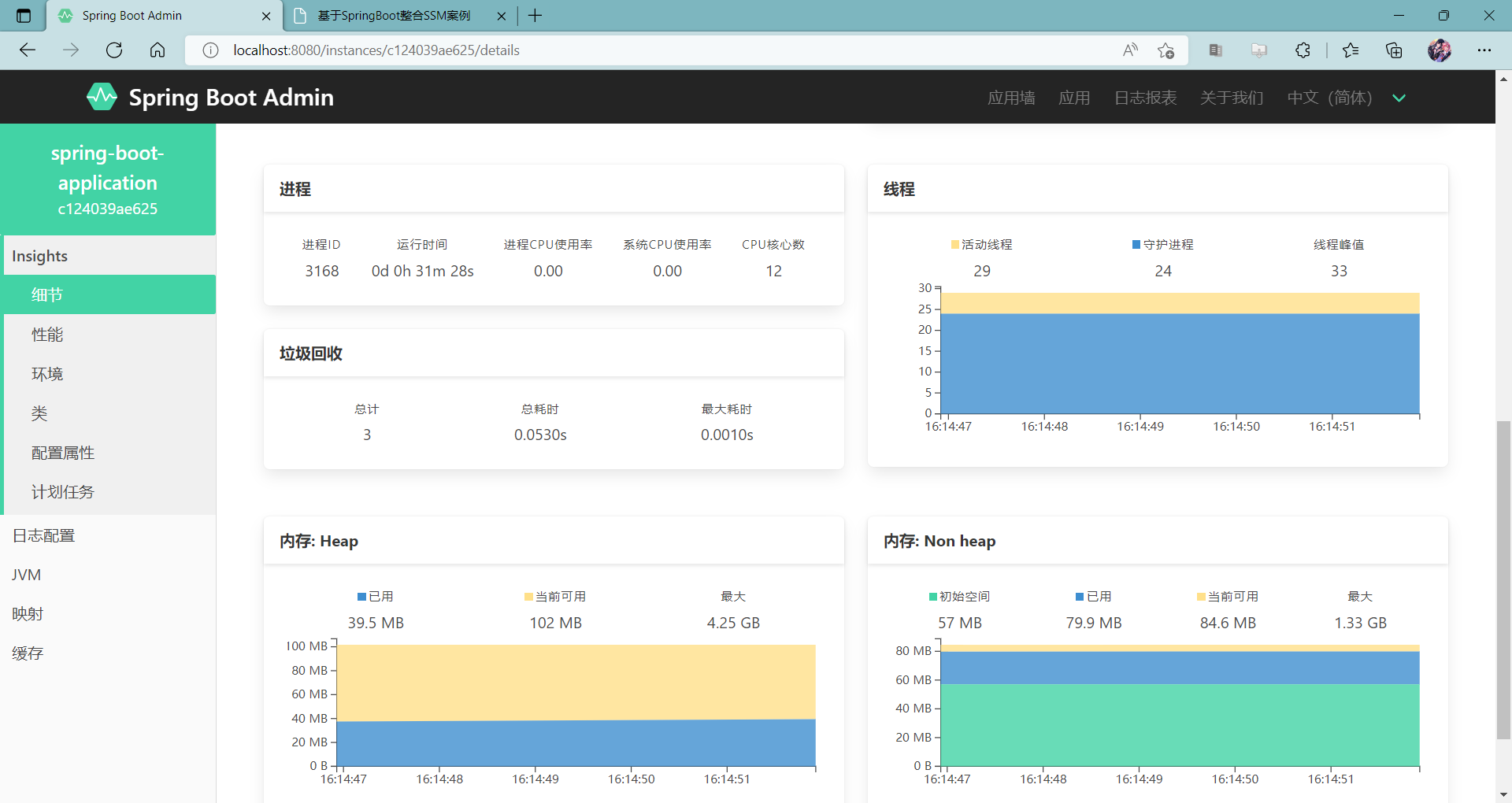Click the uptime value 0d 0h 31m 28s
Image resolution: width=1512 pixels, height=803 pixels.
[x=423, y=271]
